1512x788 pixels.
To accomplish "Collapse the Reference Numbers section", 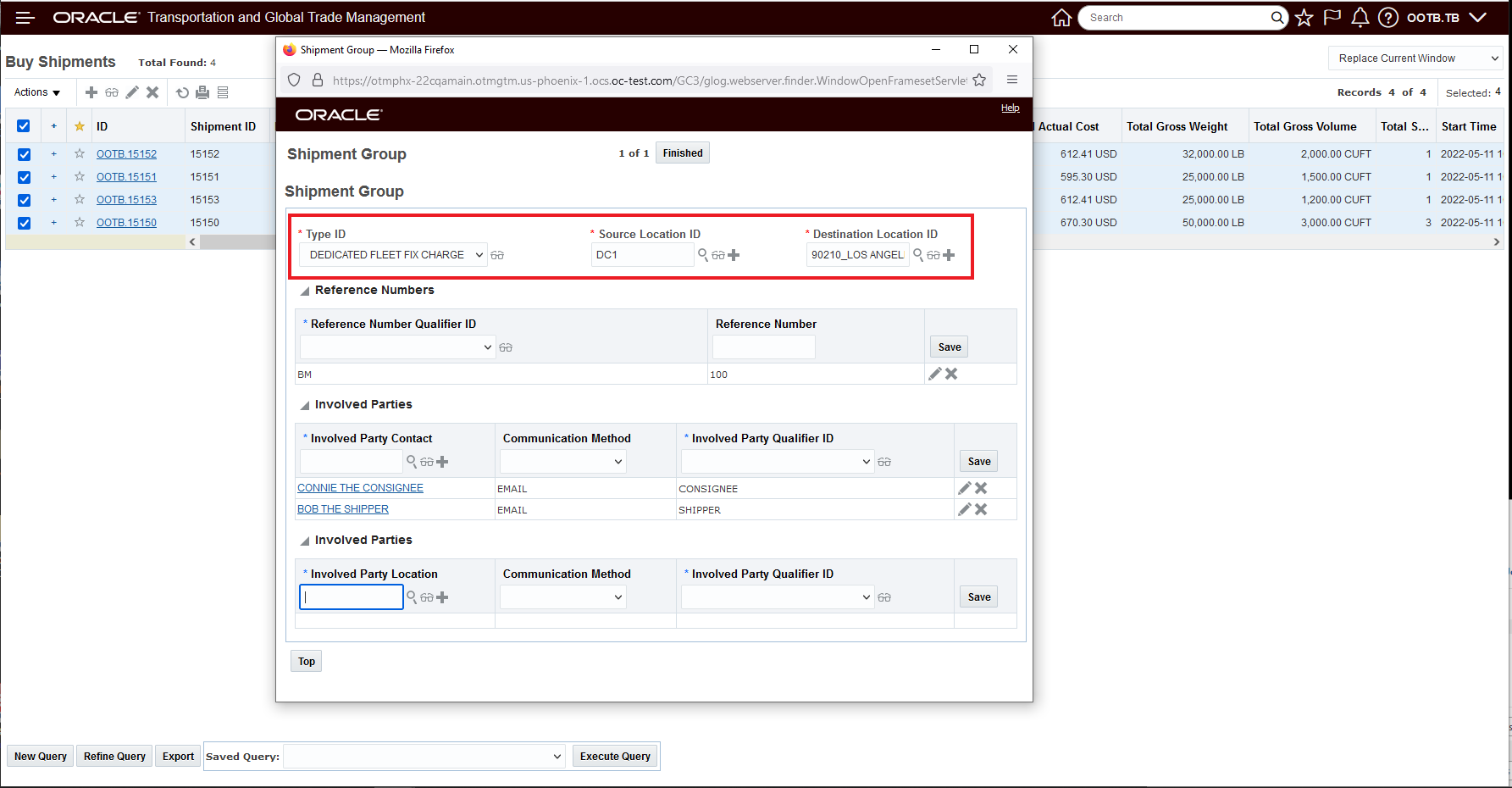I will click(305, 291).
